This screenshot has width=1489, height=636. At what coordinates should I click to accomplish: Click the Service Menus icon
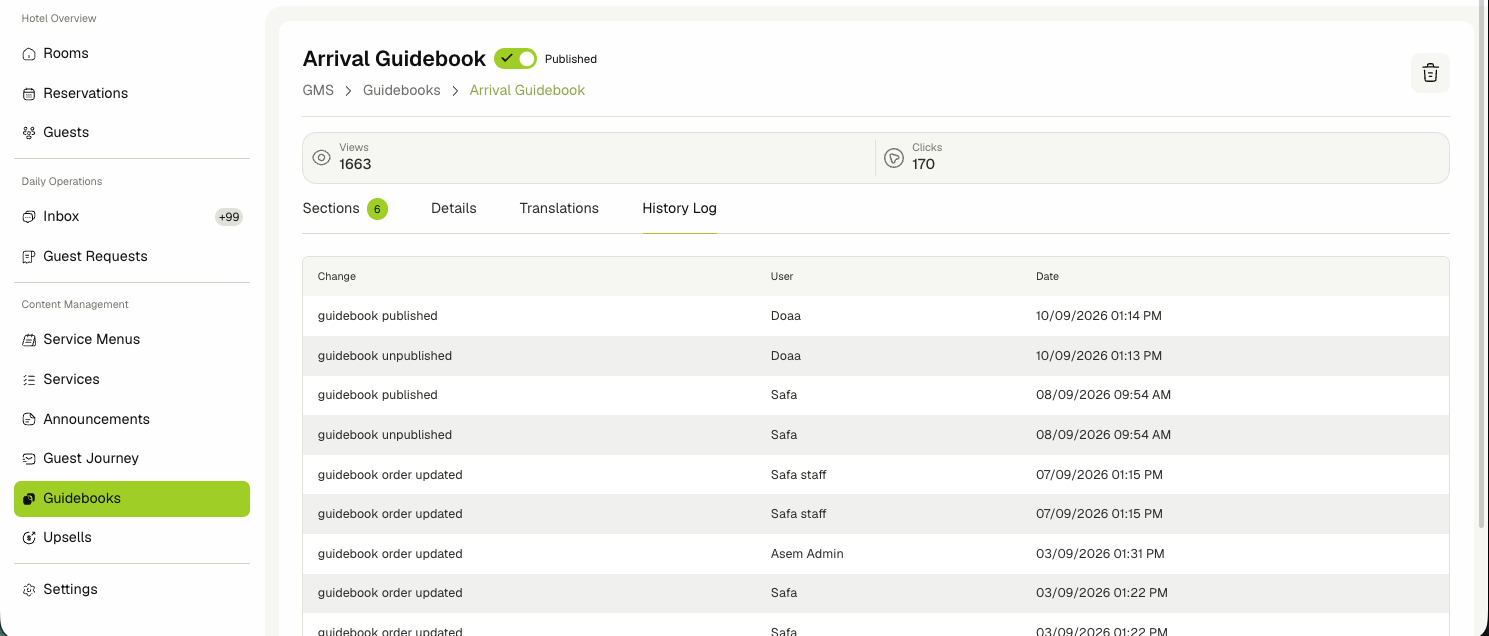pyautogui.click(x=29, y=340)
